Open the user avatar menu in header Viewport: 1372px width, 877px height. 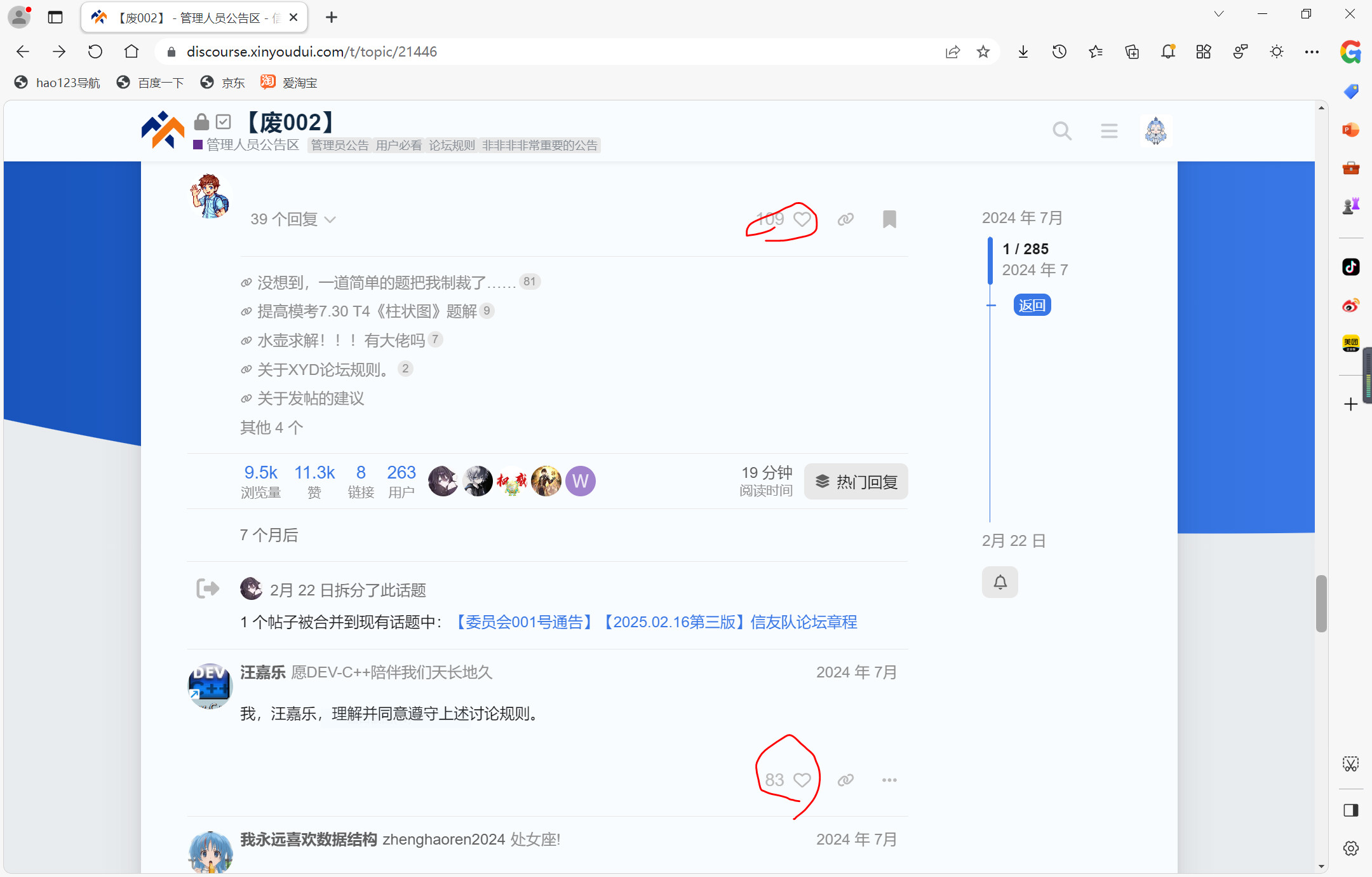coord(1155,131)
